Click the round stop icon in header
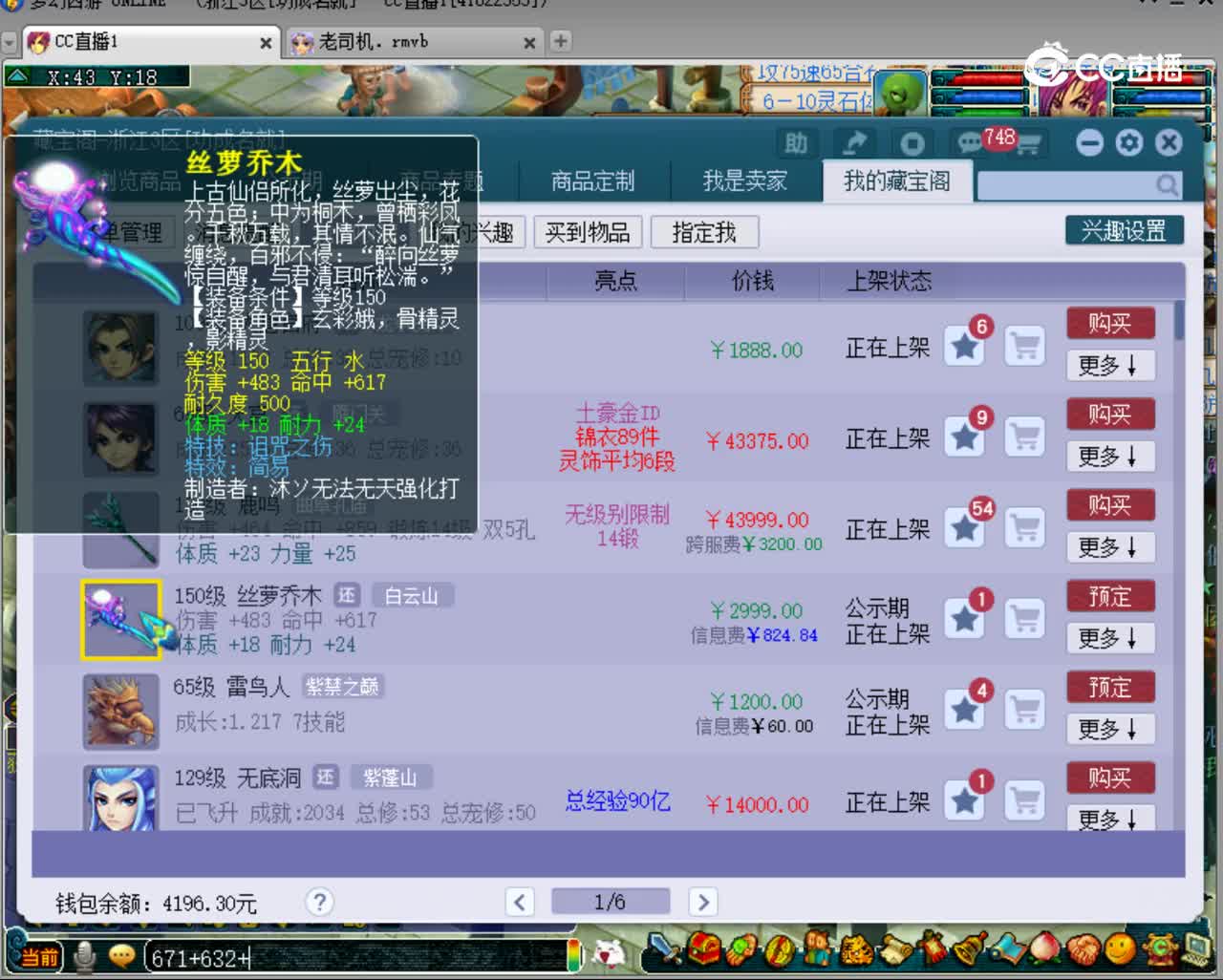Screen dimensions: 1223x980 [912, 143]
